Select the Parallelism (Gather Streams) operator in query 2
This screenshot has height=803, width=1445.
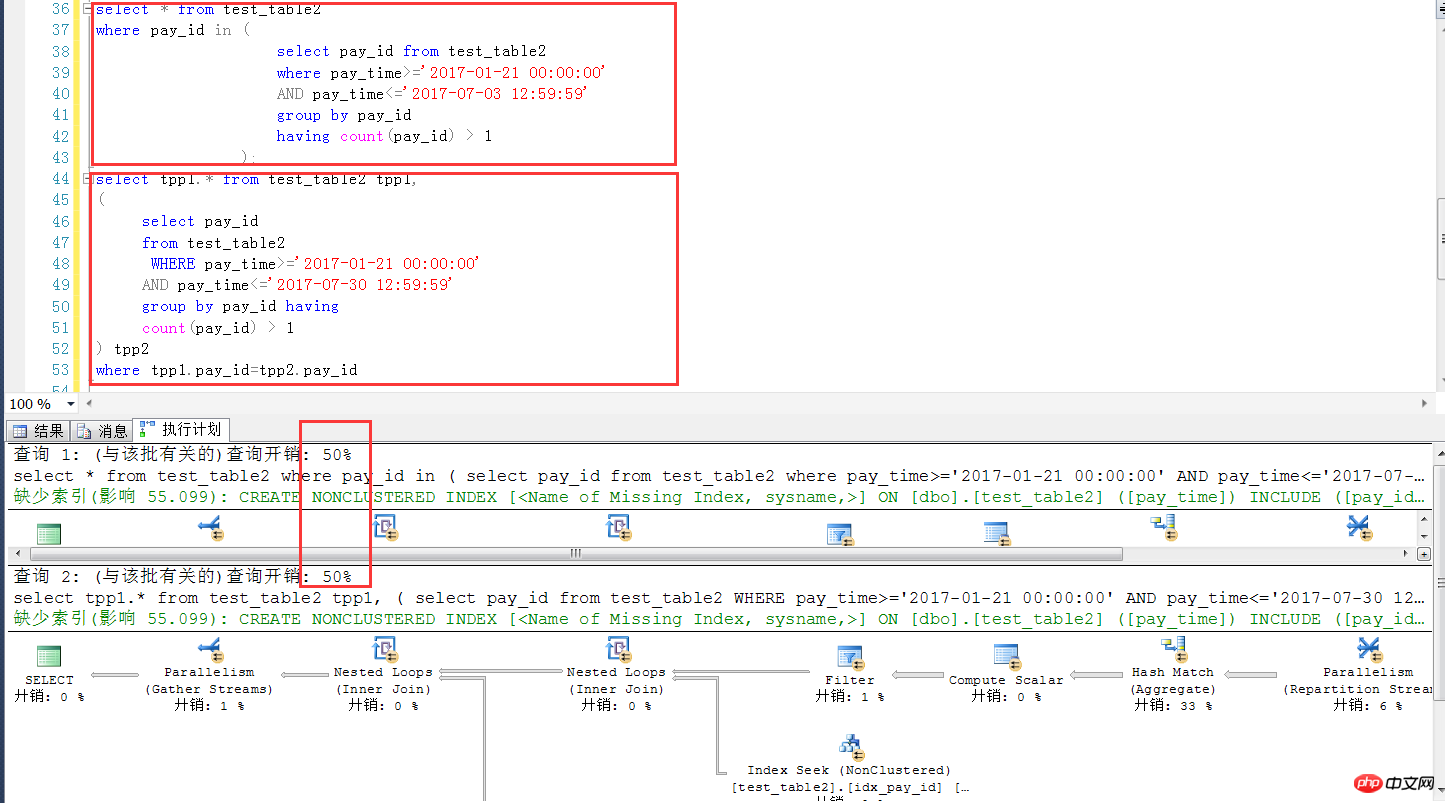(x=210, y=649)
